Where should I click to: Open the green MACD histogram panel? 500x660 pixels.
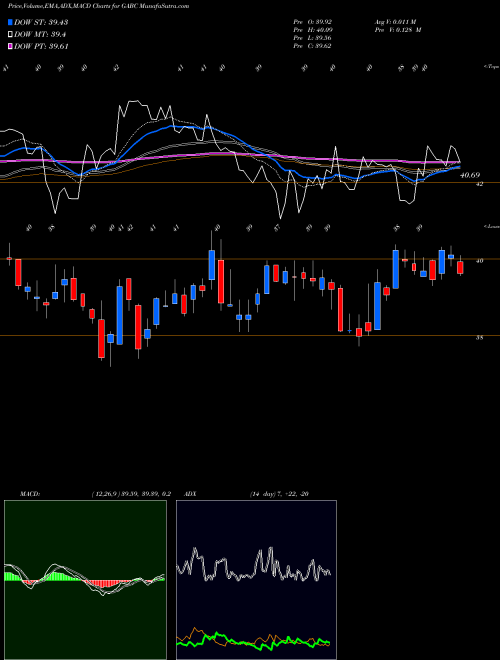[x=85, y=580]
